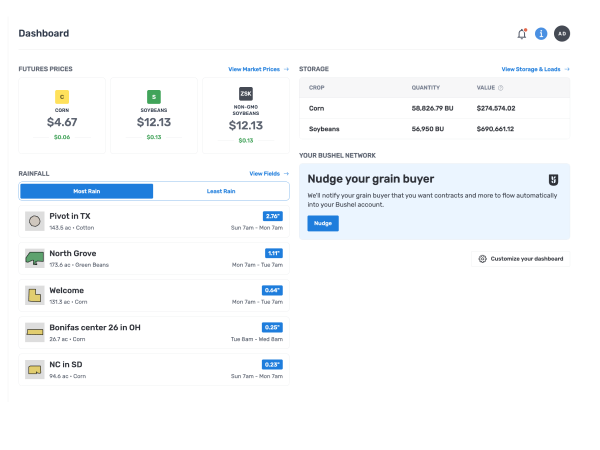Click the 0.23" rainfall badge
This screenshot has height=450, width=600.
coord(272,365)
